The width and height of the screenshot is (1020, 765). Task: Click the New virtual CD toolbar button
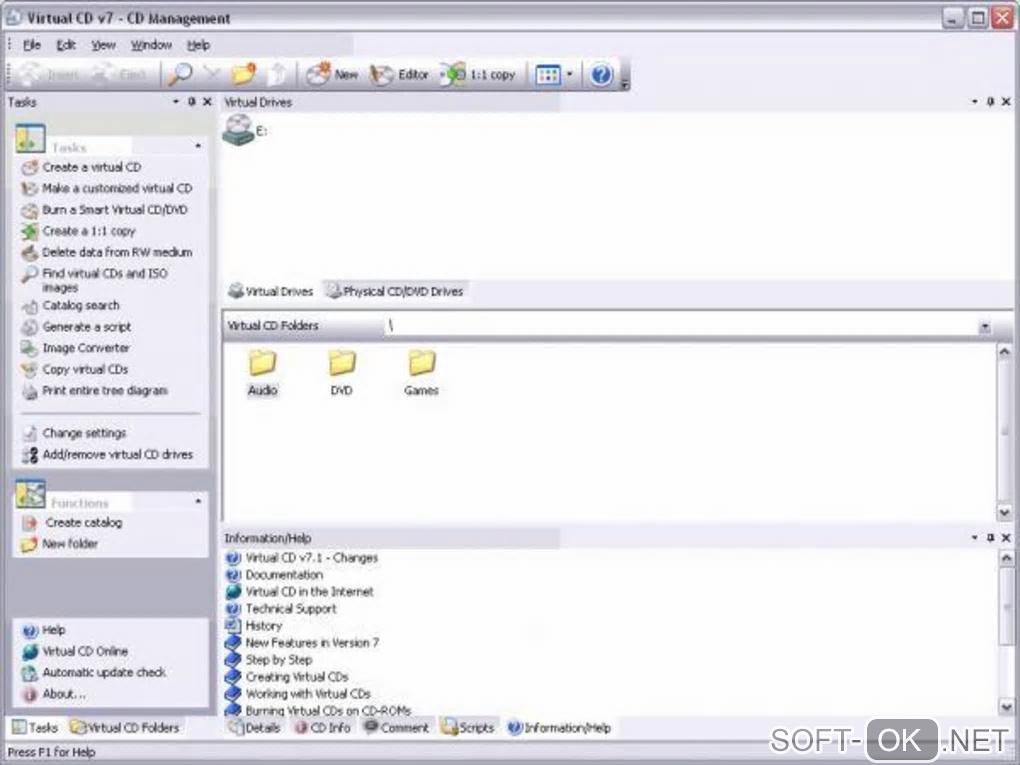coord(332,75)
